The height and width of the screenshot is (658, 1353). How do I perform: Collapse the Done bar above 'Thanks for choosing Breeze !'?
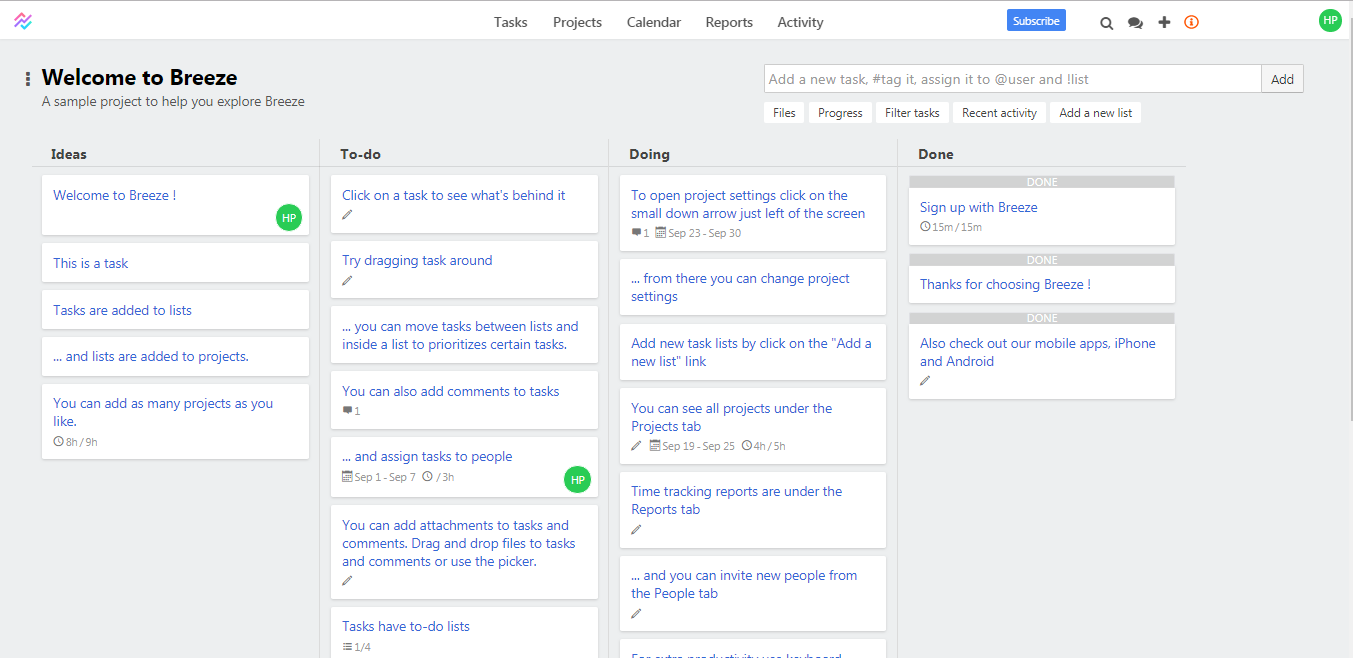1041,259
